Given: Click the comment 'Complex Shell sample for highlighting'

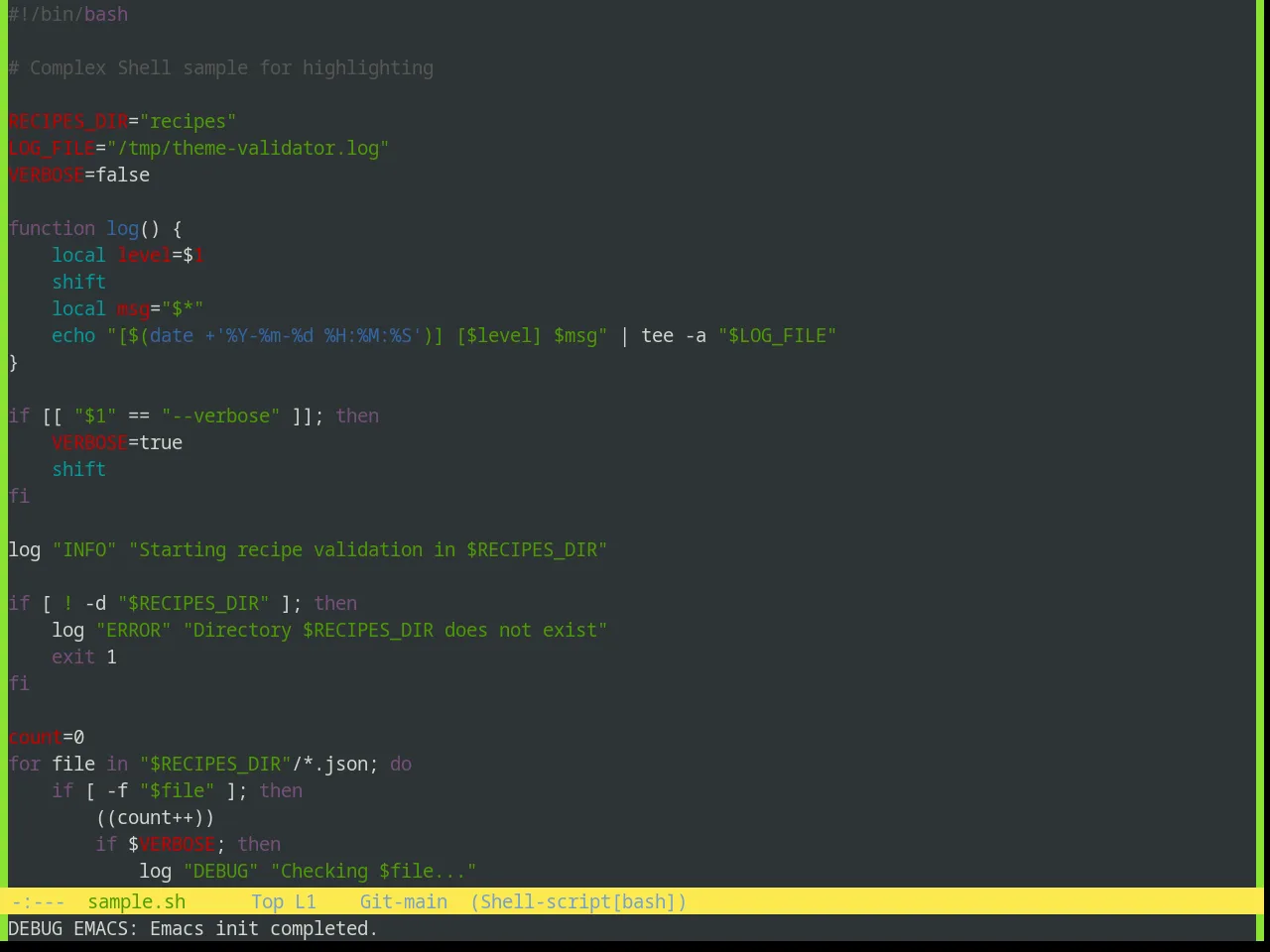Looking at the screenshot, I should click(231, 67).
